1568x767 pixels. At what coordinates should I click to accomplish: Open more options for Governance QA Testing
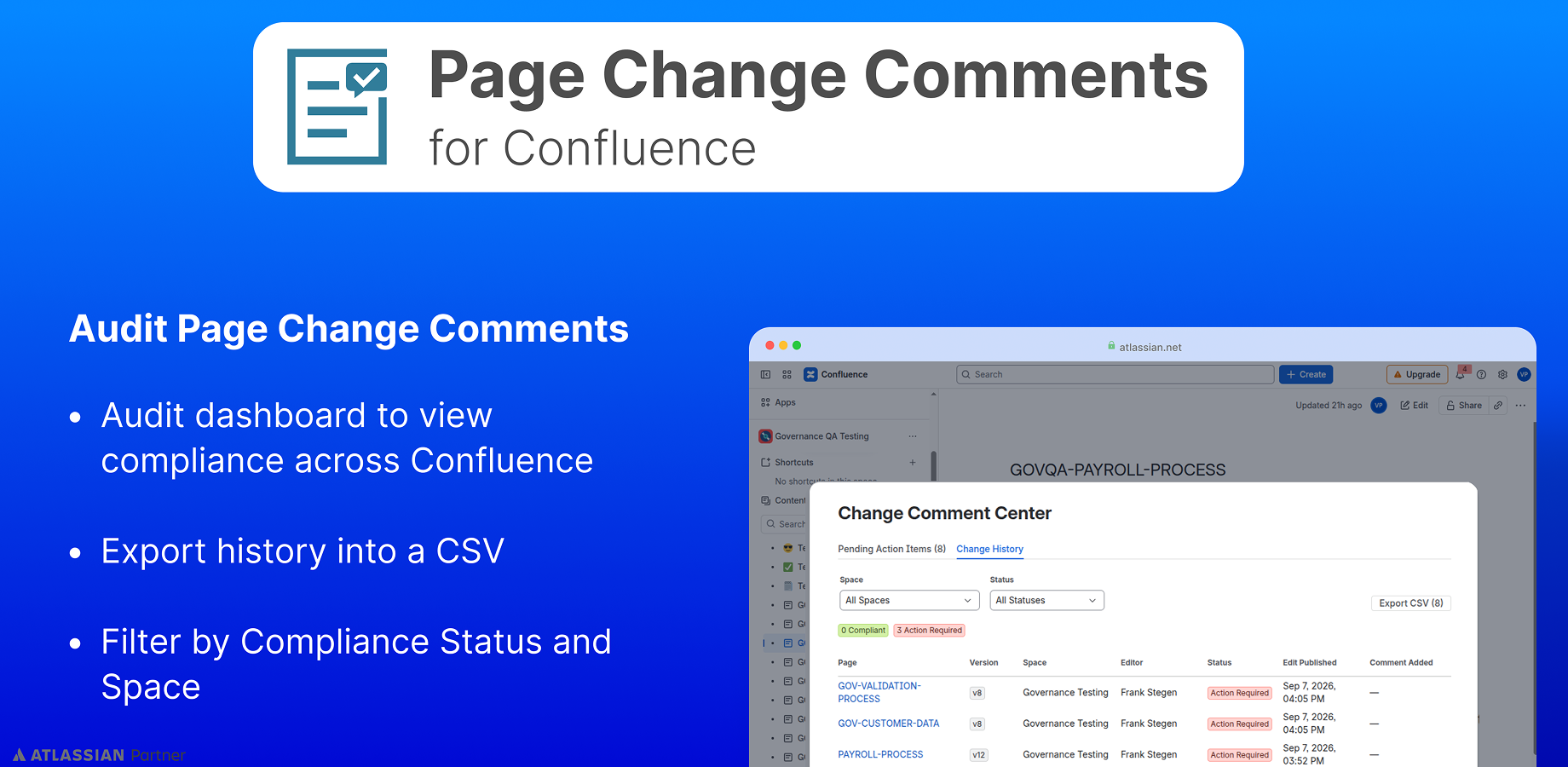click(913, 436)
